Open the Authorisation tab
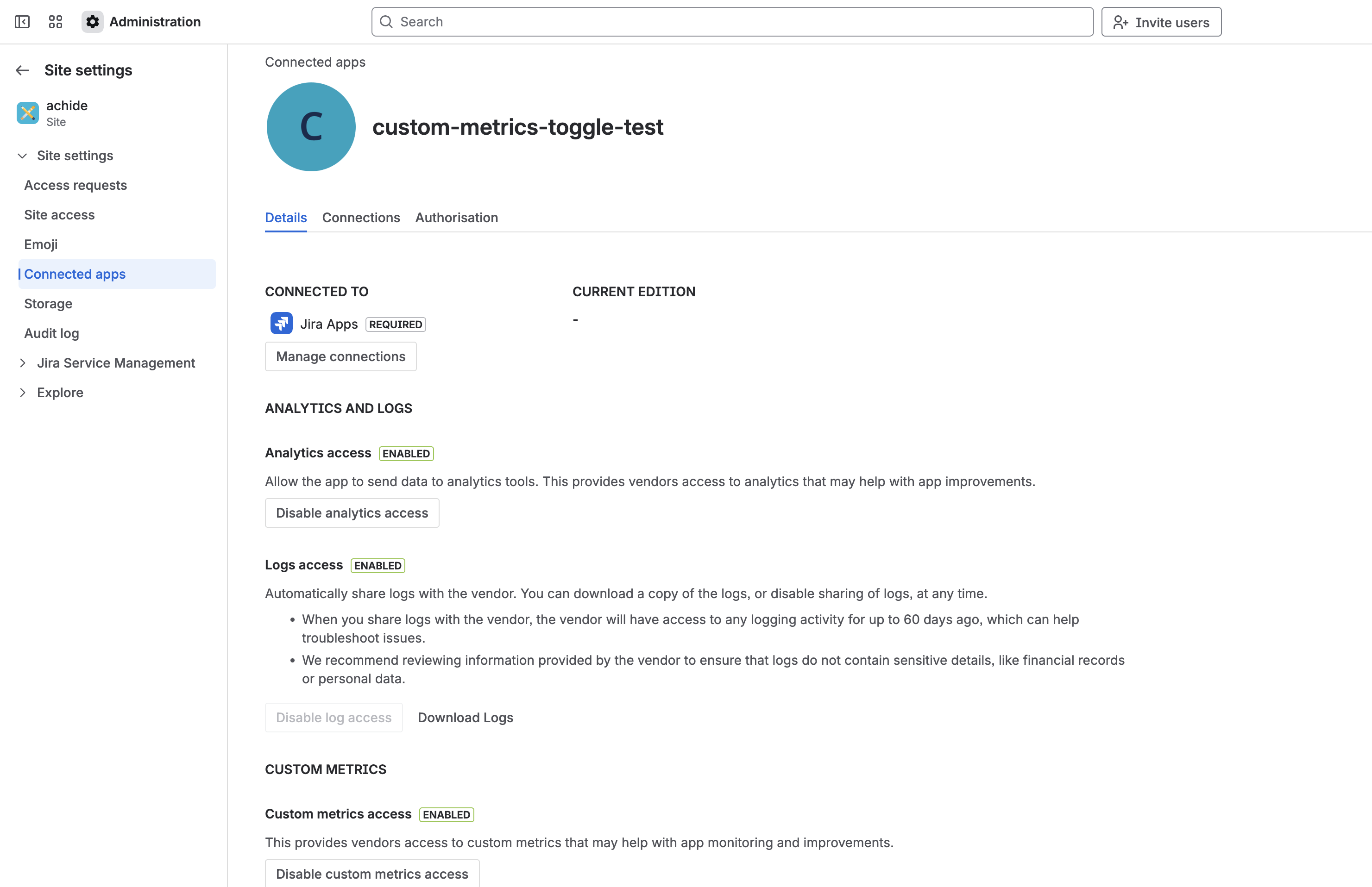This screenshot has width=1372, height=887. (456, 218)
